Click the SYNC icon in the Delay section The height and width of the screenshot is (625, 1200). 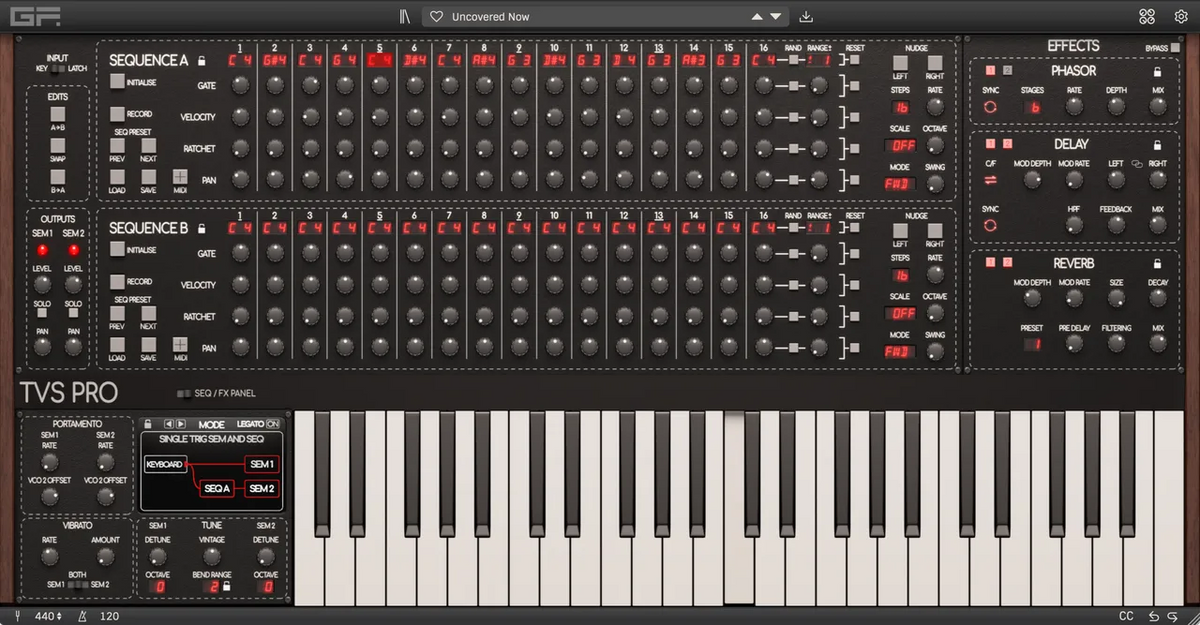(x=990, y=226)
